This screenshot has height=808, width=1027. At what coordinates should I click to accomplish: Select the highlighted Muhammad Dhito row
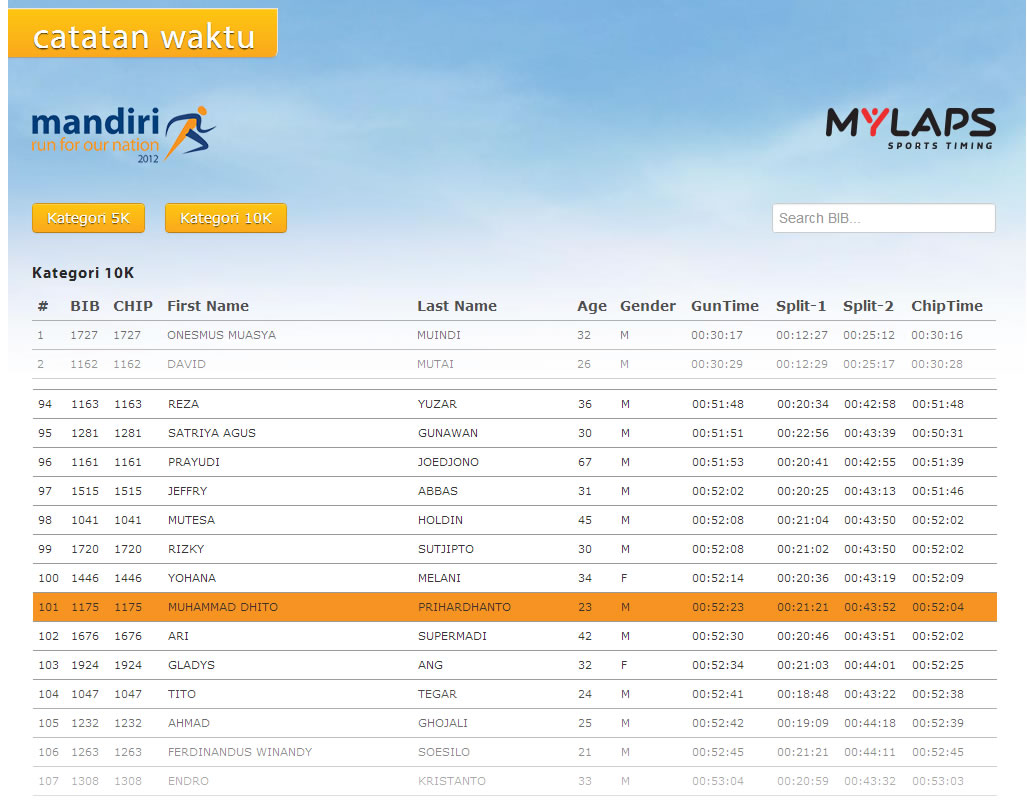514,607
